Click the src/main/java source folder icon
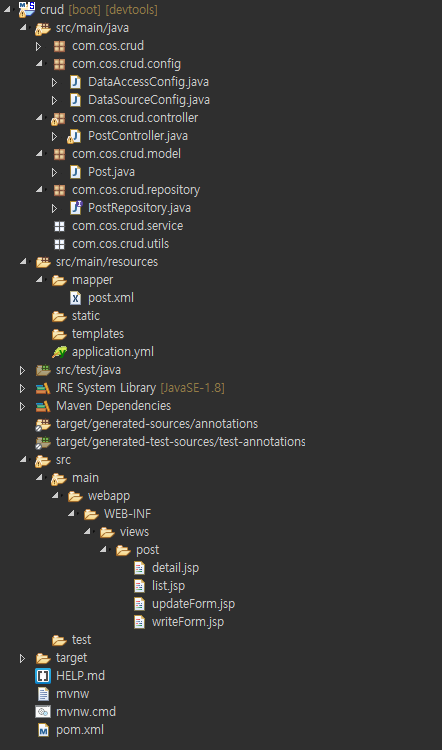 tap(43, 28)
